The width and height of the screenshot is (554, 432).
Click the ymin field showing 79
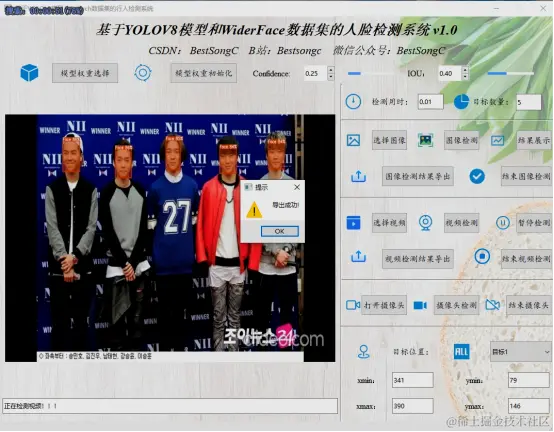pos(529,380)
